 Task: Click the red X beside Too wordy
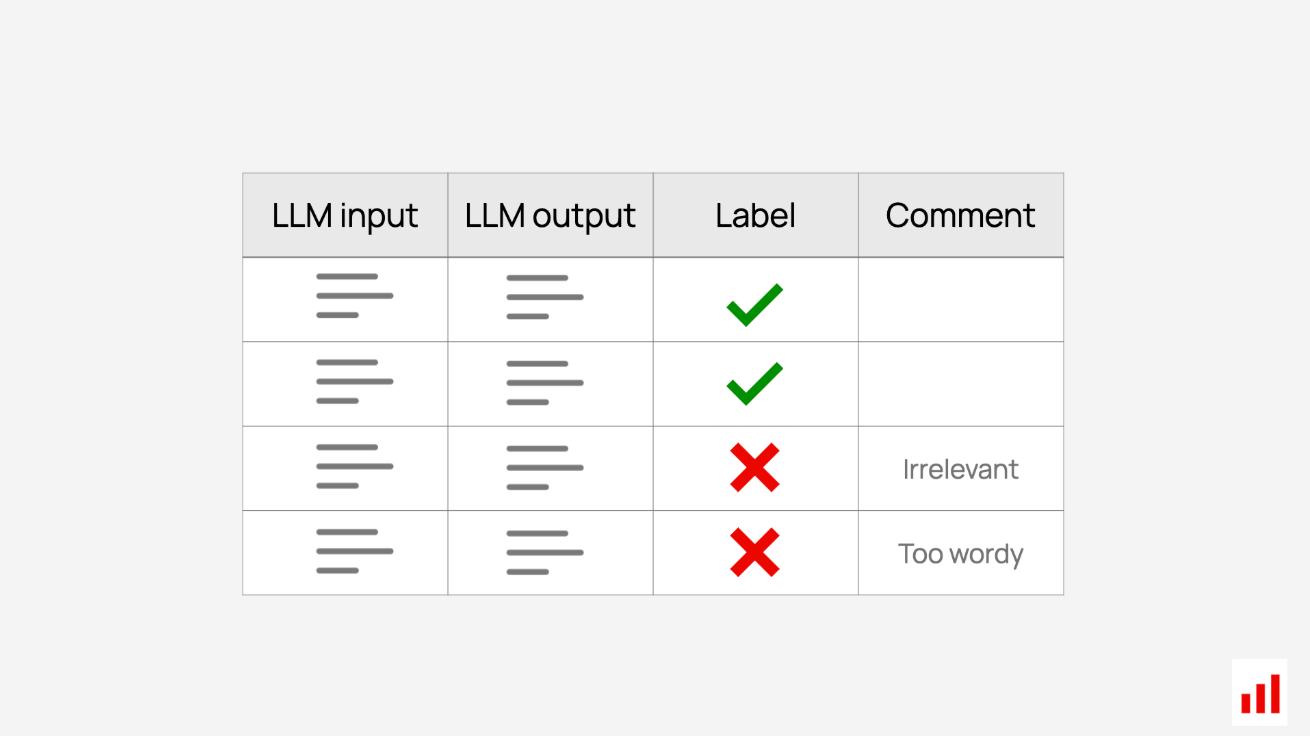tap(754, 553)
